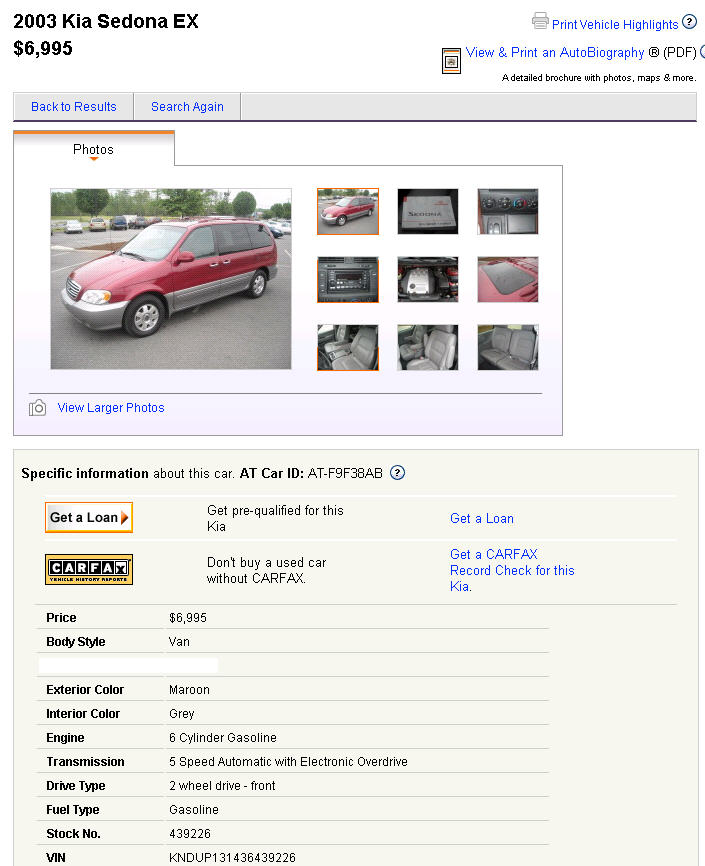Select Search Again in the navigation bar
The width and height of the screenshot is (705, 866).
tap(187, 107)
